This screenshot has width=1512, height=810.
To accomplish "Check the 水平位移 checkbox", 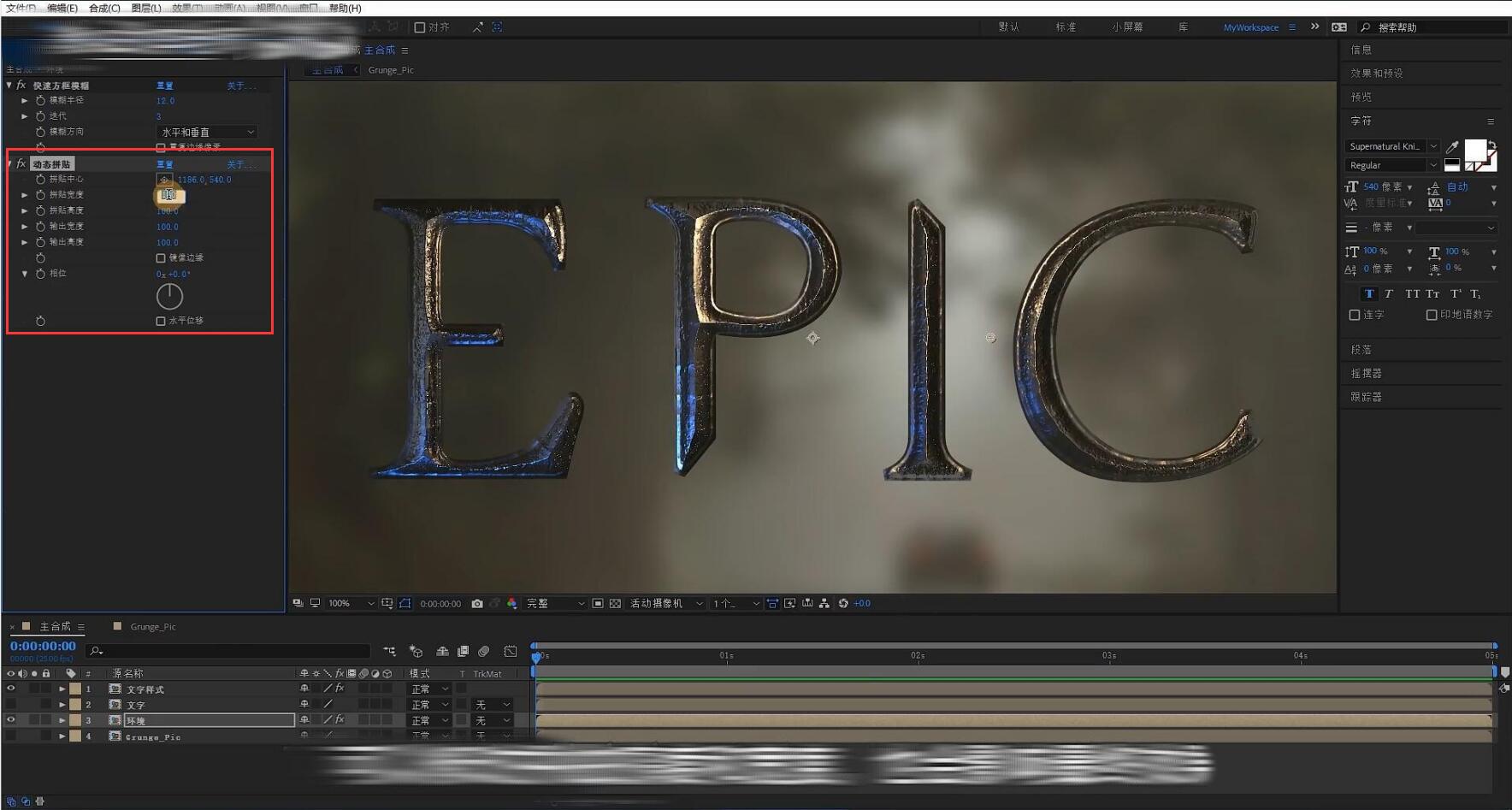I will pos(161,321).
